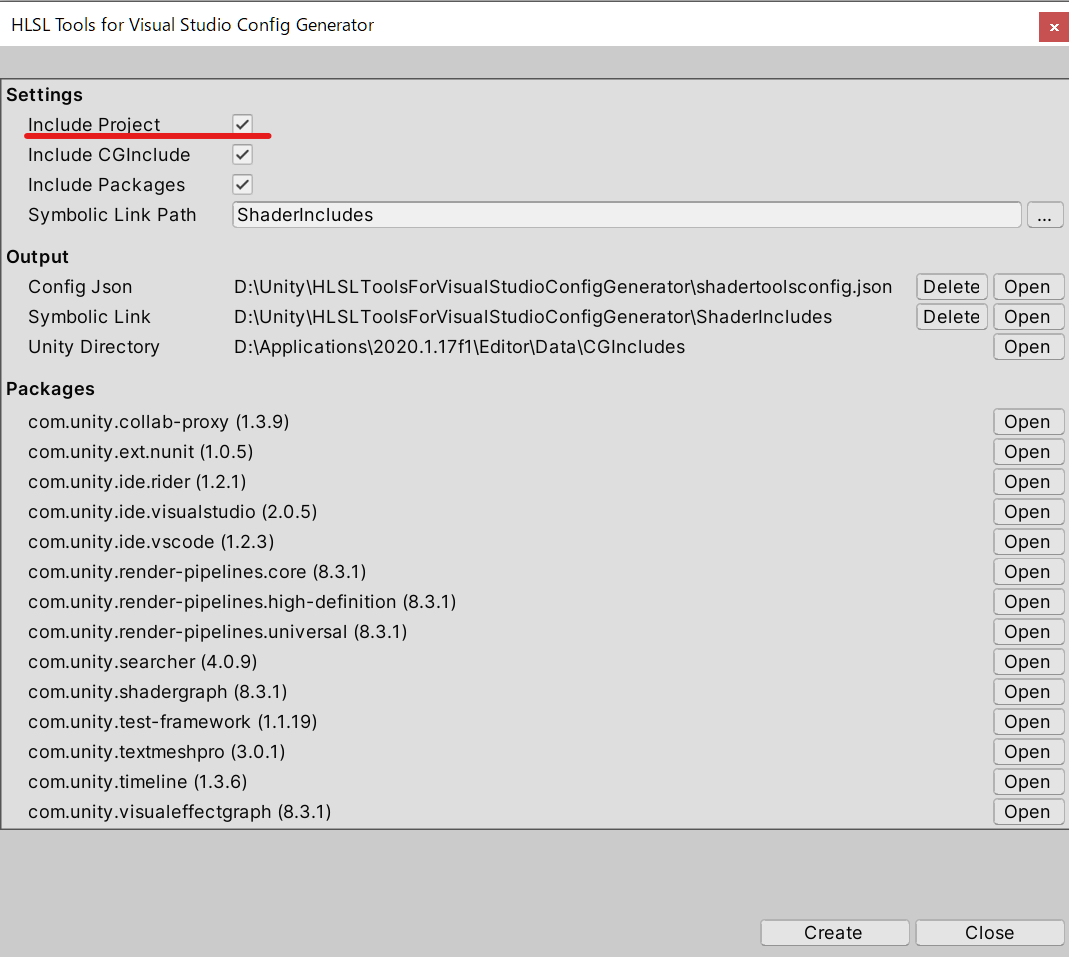Click the Config Json label
Image resolution: width=1069 pixels, height=957 pixels.
pyautogui.click(x=80, y=287)
